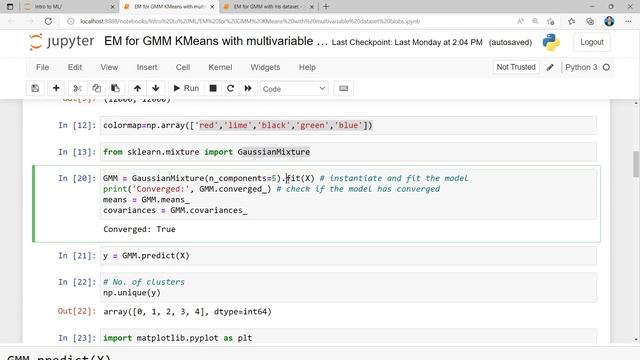Image resolution: width=640 pixels, height=360 pixels.
Task: Click the Python logo icon
Action: [551, 42]
